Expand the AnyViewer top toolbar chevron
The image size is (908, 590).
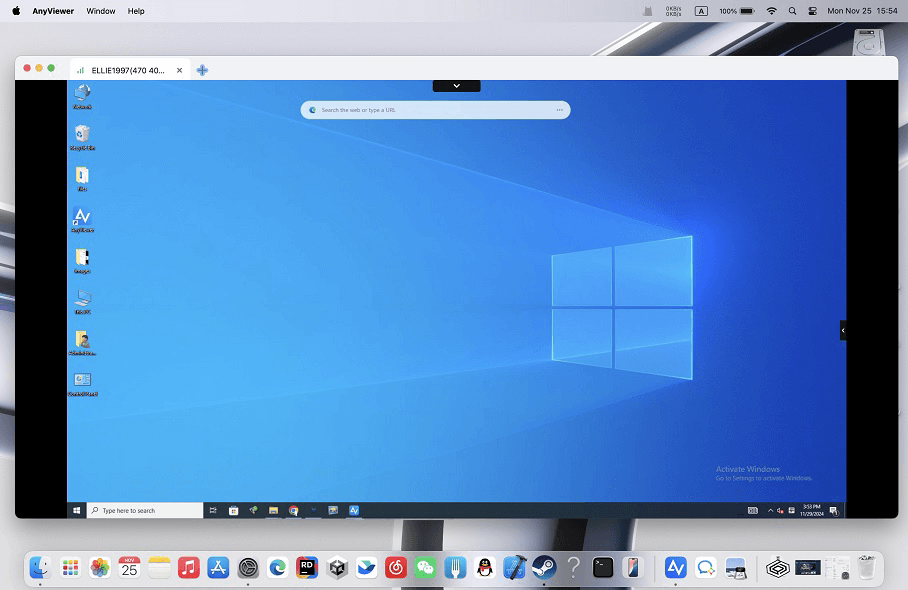[x=456, y=86]
